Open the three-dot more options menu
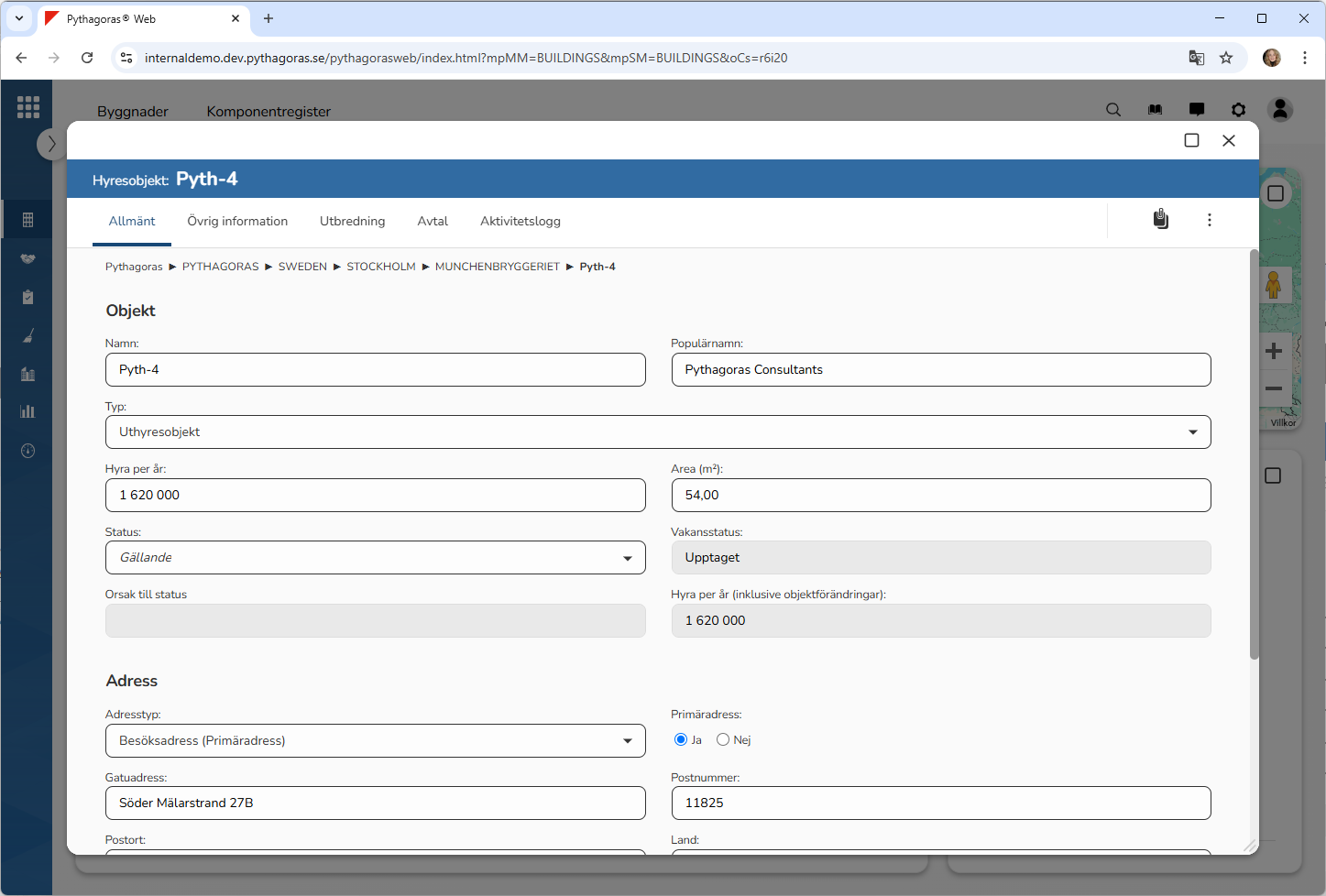 [x=1209, y=220]
